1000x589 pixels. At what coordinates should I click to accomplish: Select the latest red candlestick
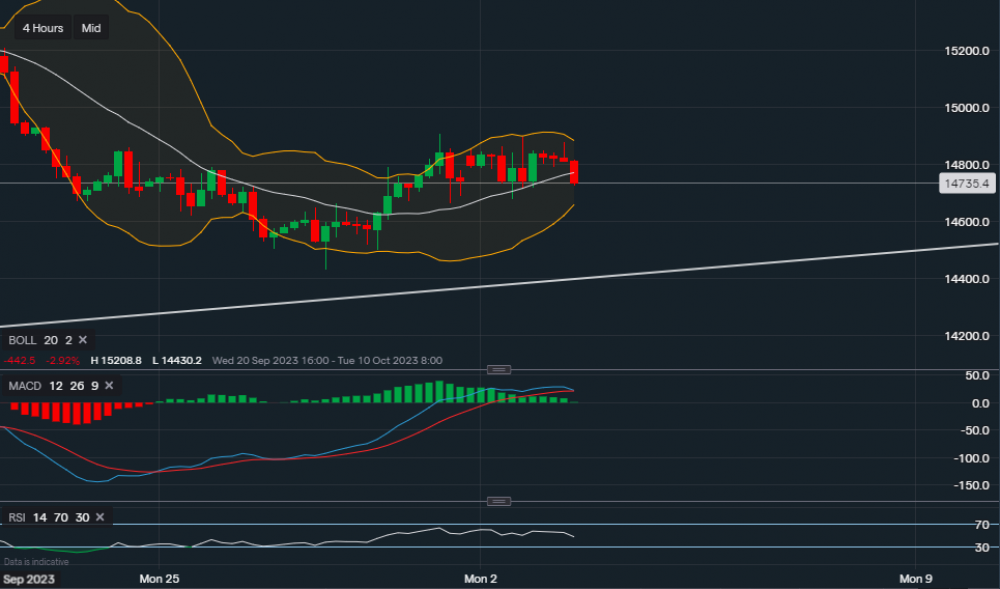[x=575, y=172]
